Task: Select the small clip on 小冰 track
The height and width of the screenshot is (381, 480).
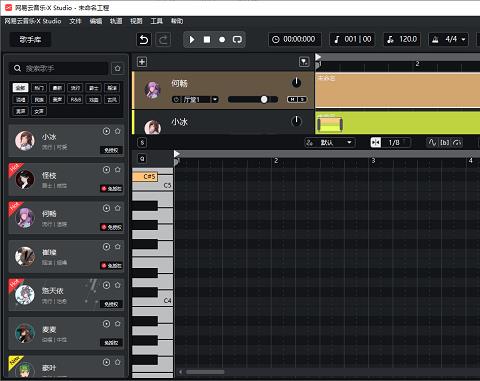Action: click(x=329, y=124)
